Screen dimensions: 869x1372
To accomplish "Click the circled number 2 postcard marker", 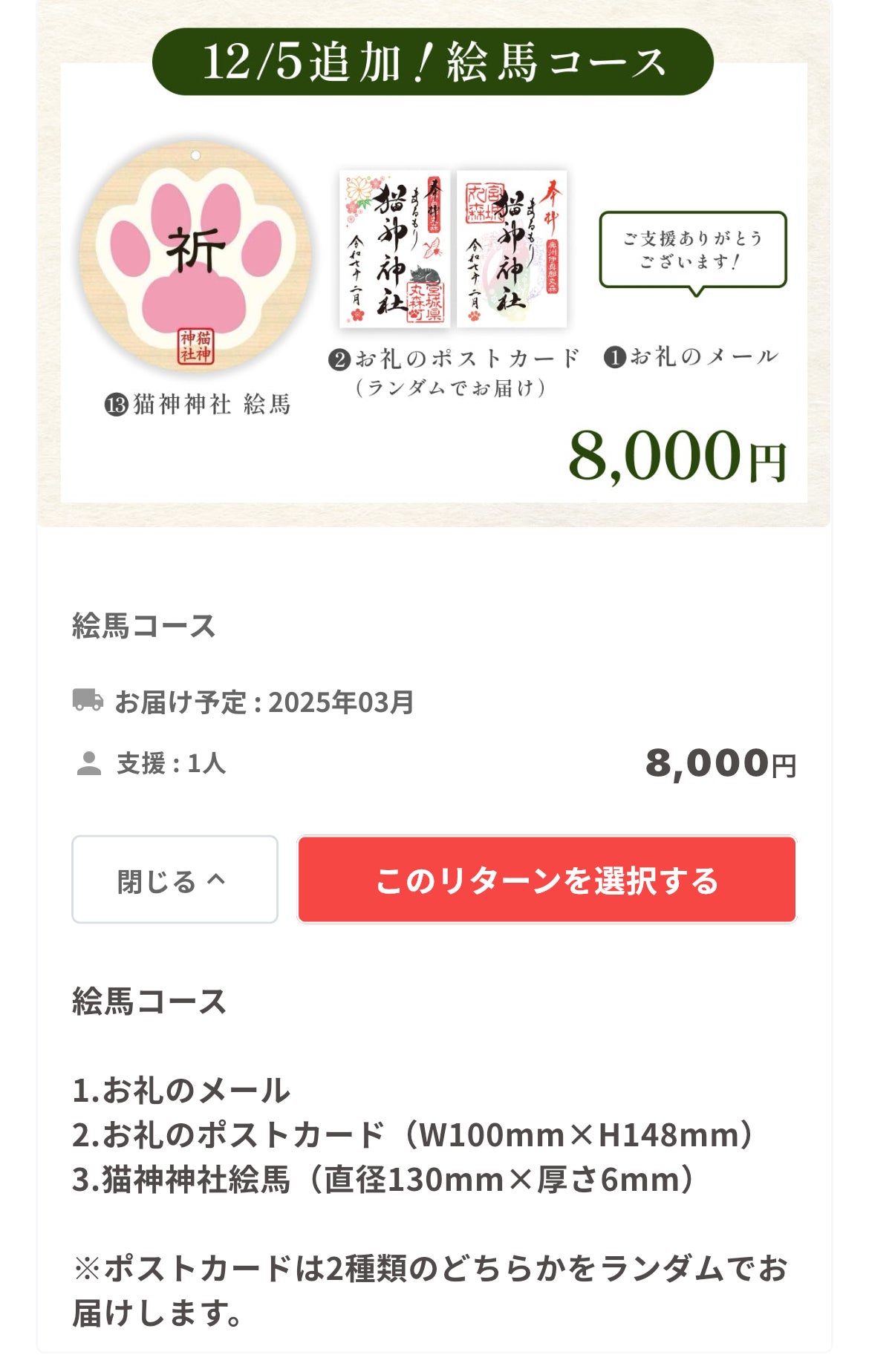I will [x=339, y=360].
